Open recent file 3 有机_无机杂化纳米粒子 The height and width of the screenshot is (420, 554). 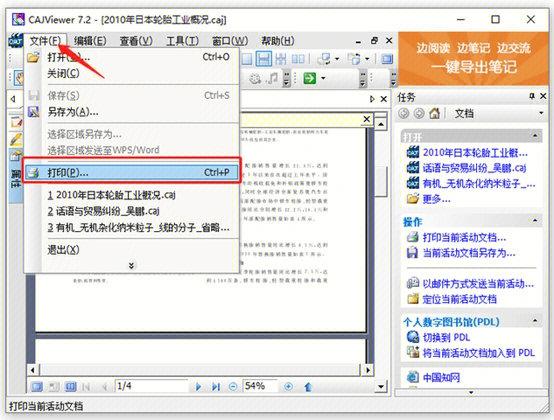point(132,227)
